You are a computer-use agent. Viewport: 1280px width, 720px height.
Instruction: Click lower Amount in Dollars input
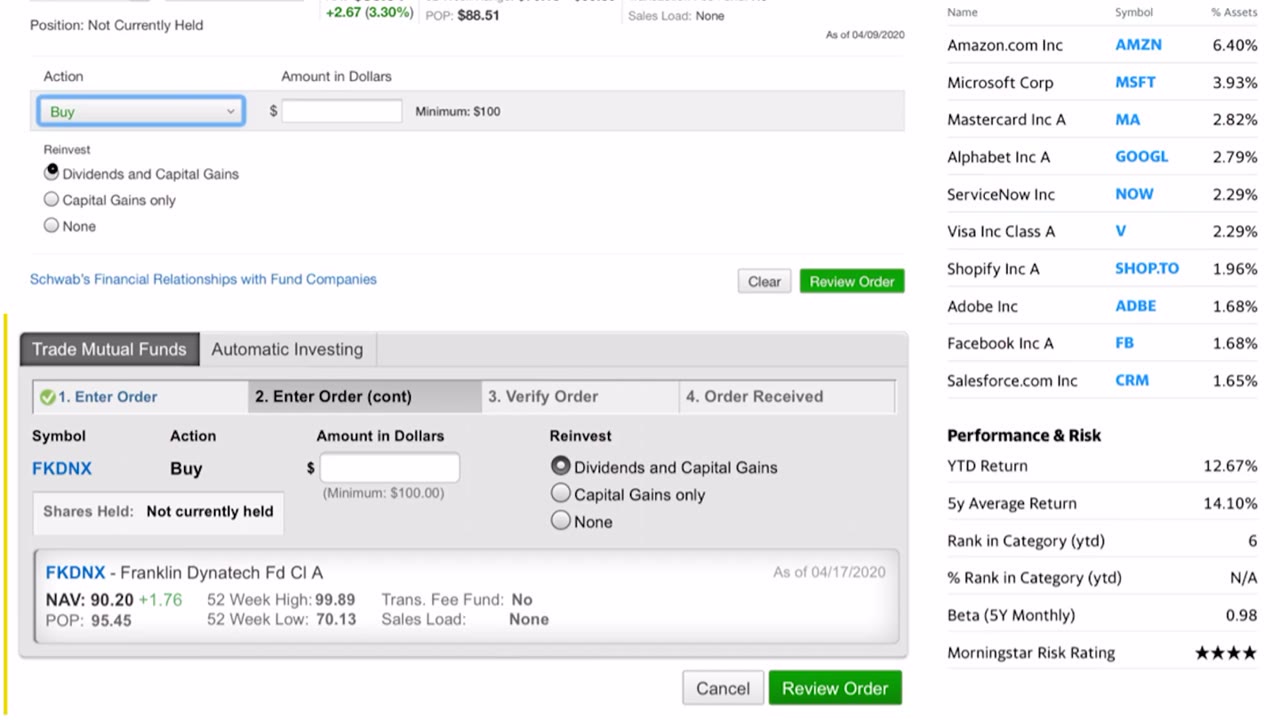point(390,468)
